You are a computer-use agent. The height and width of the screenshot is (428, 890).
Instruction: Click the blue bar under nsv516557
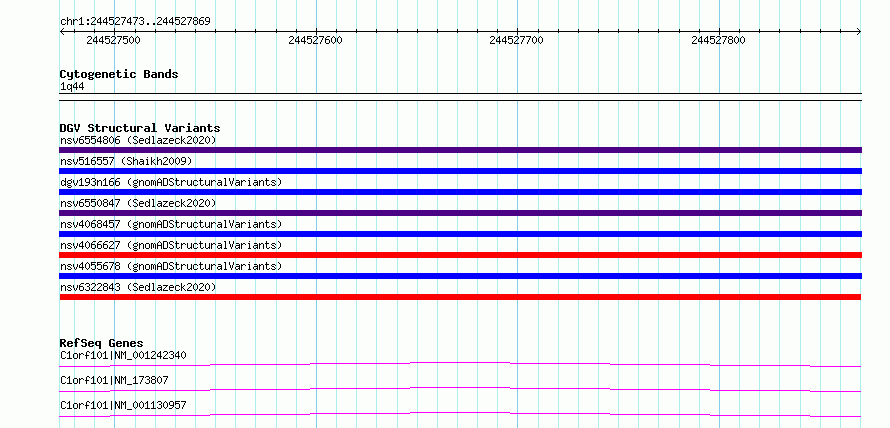coord(460,171)
